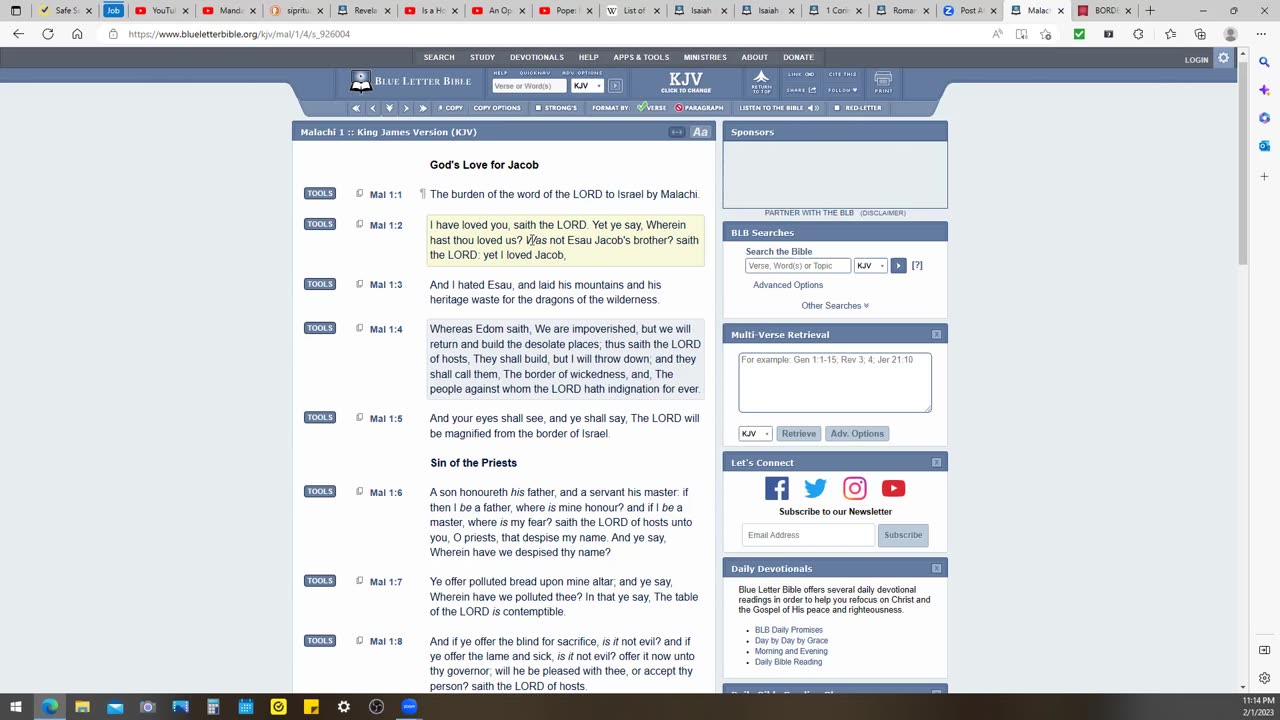Open the Devotionals menu
The height and width of the screenshot is (720, 1280).
click(537, 57)
